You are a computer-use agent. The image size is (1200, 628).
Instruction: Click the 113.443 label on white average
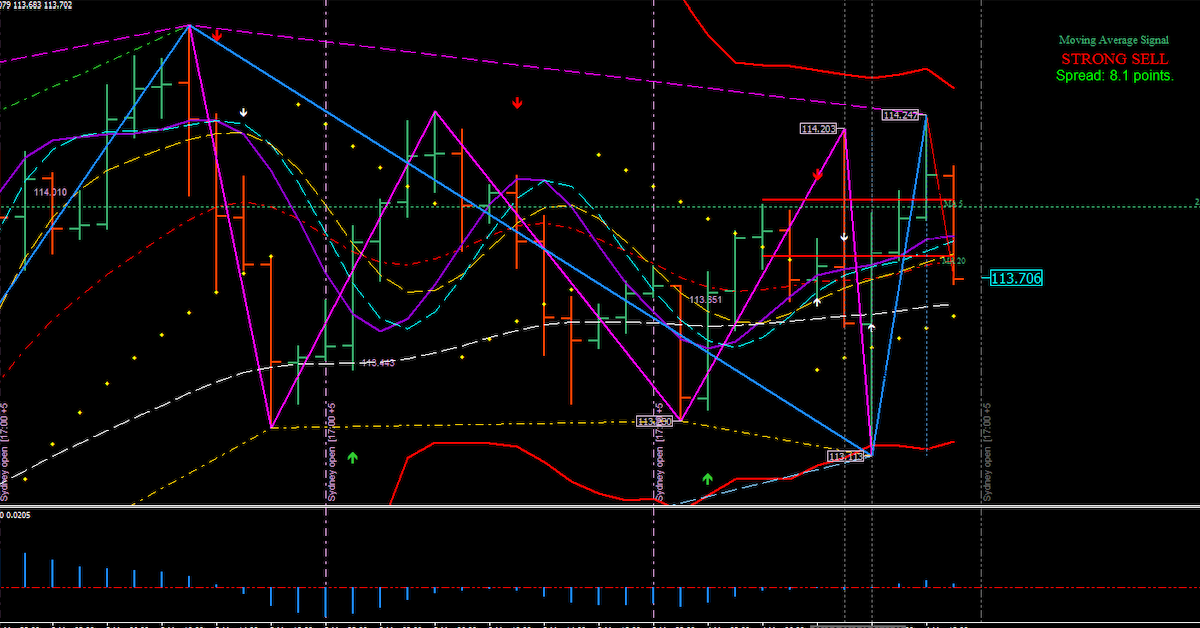pos(377,363)
